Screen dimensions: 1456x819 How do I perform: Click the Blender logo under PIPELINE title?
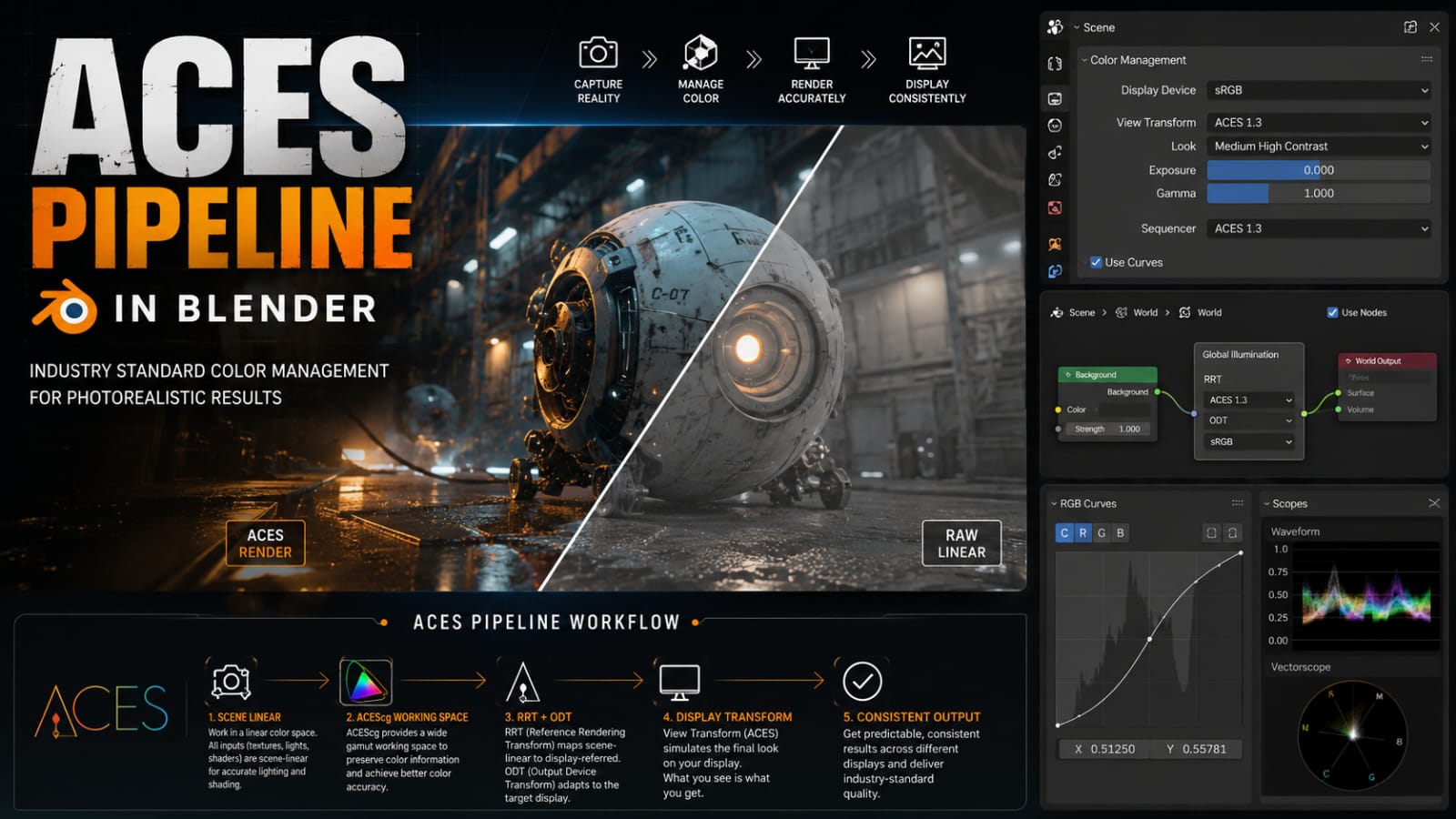coord(65,308)
